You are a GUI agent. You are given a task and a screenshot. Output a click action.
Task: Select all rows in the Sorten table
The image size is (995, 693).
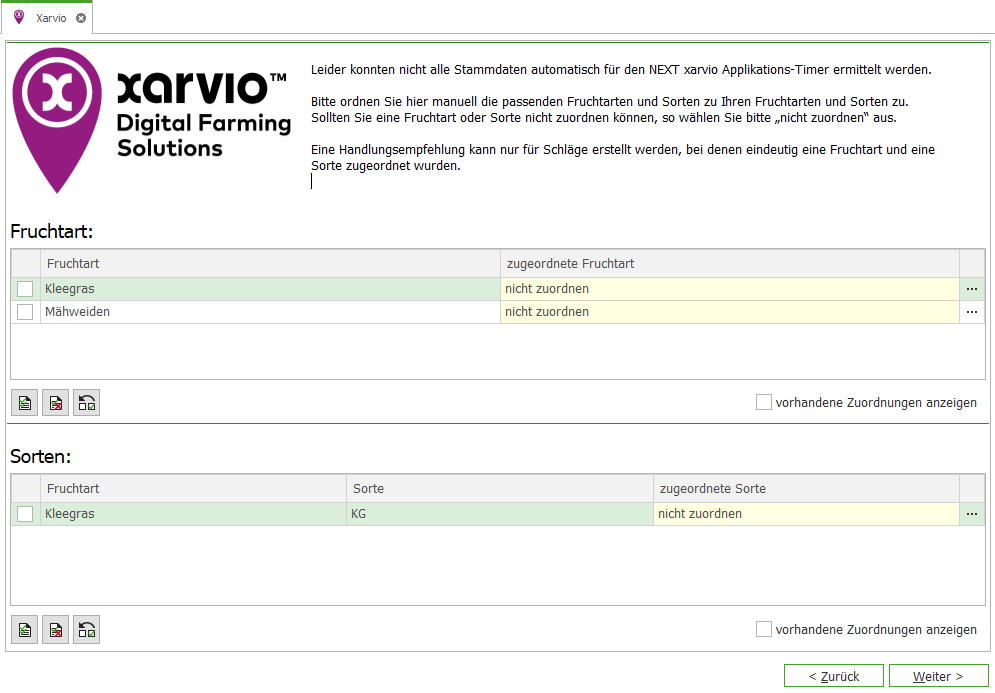(x=24, y=629)
